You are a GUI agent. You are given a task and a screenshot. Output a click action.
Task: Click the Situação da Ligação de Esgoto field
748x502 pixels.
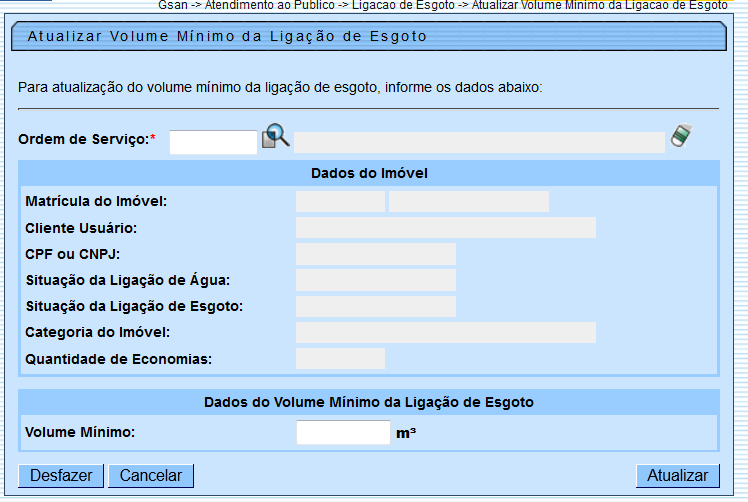coord(376,306)
